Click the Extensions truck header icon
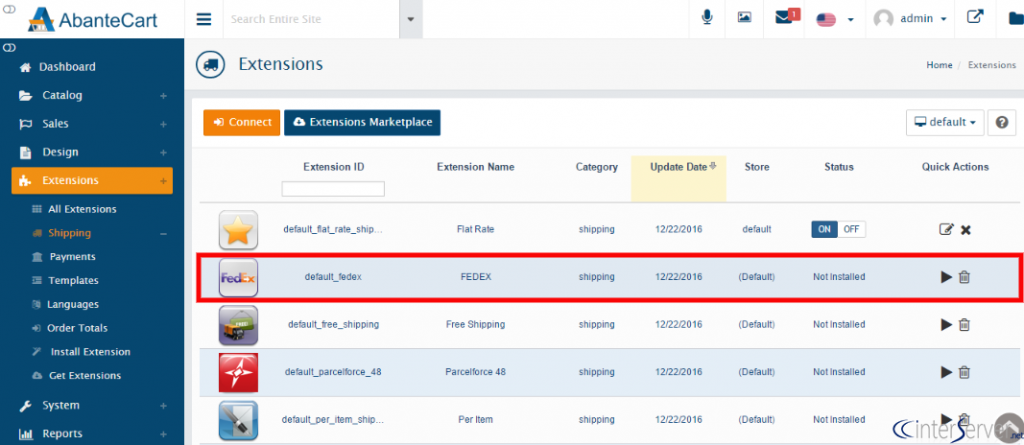 210,65
